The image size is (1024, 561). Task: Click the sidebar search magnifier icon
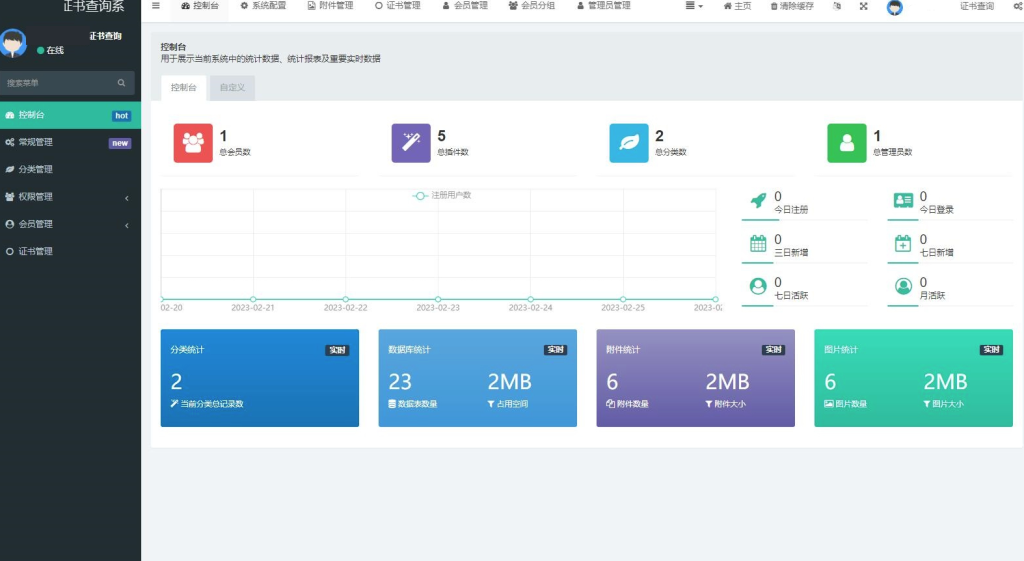tap(121, 83)
